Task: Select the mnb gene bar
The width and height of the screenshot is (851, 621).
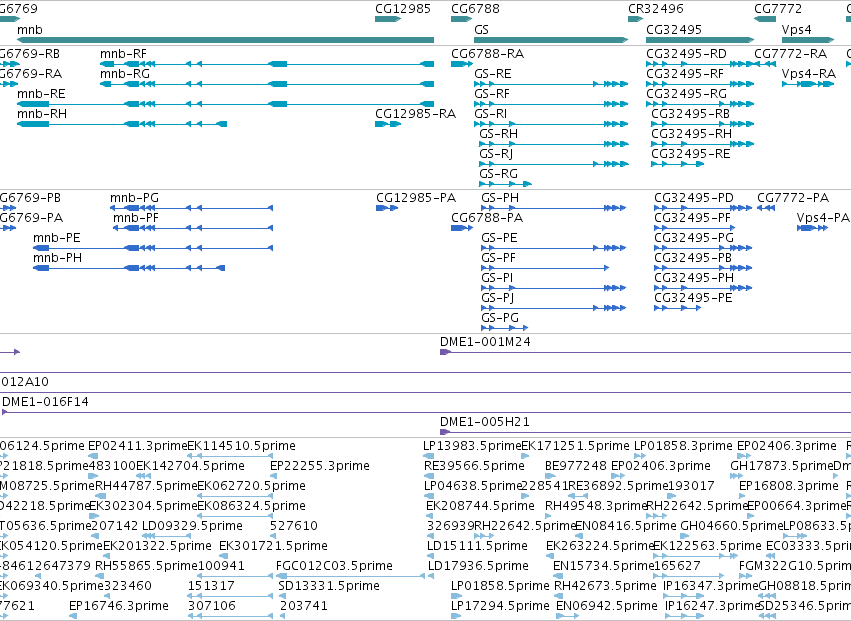Action: (225, 40)
